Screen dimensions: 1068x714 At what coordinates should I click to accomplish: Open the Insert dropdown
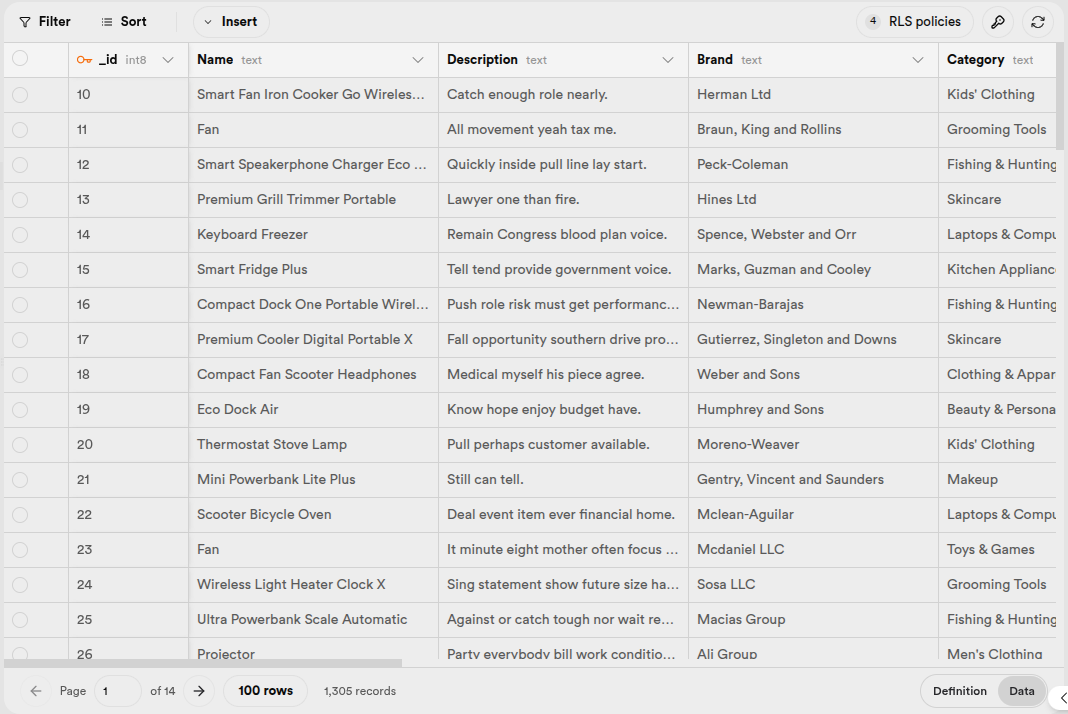coord(231,22)
